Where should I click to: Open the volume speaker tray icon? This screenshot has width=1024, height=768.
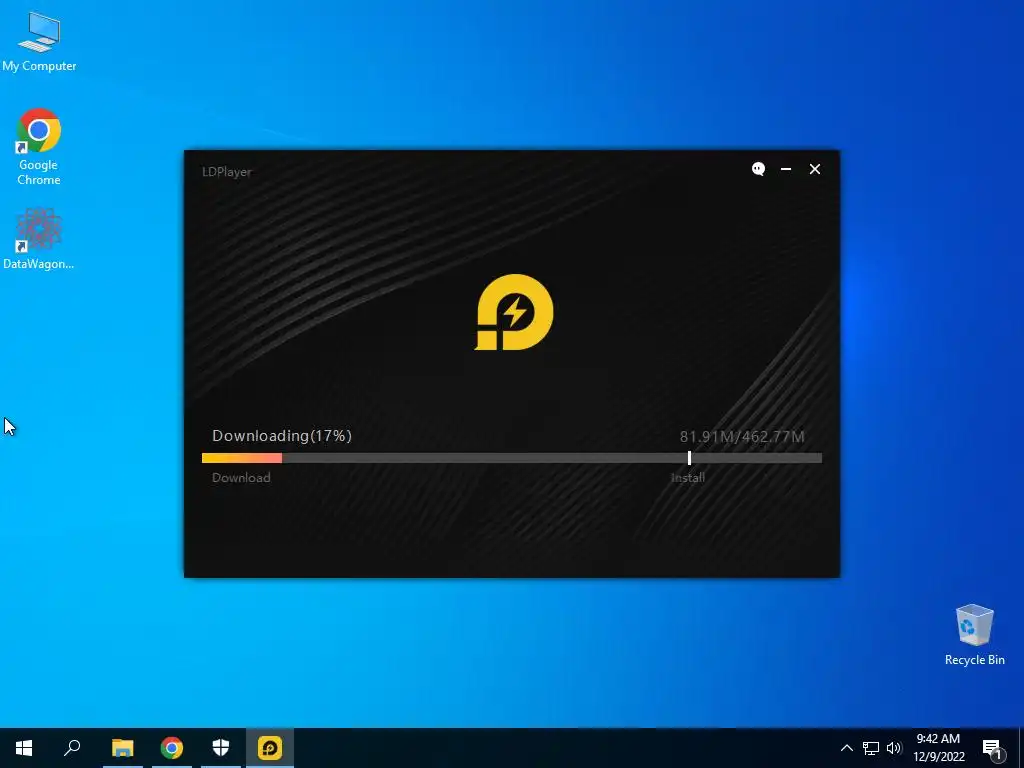894,748
